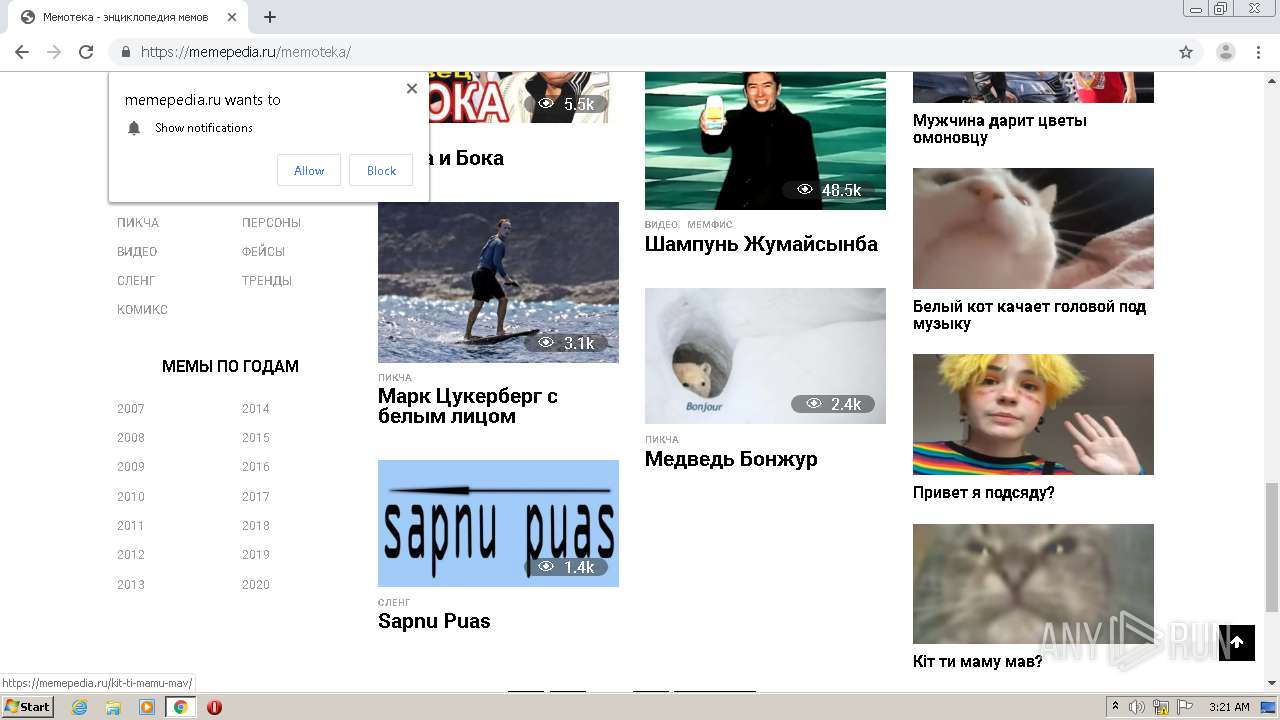Allow memepedia.ru notifications
This screenshot has width=1280, height=720.
(309, 170)
